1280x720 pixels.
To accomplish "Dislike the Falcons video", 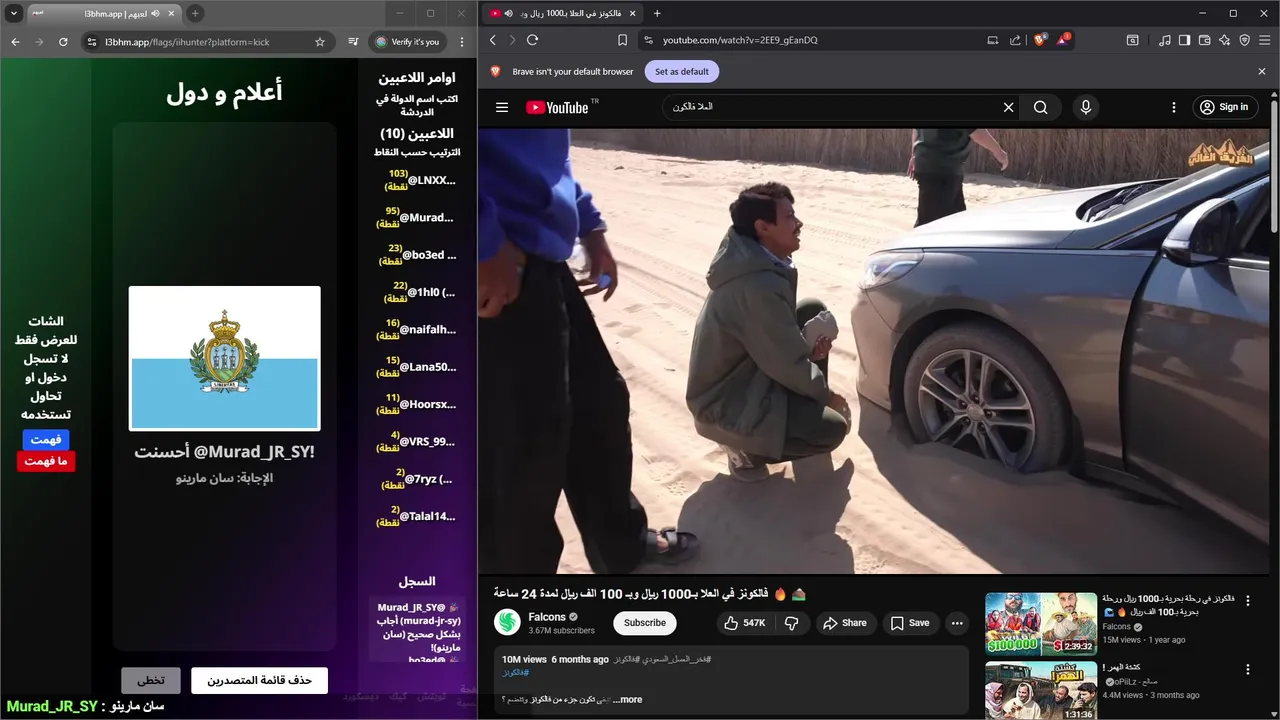I will (791, 623).
